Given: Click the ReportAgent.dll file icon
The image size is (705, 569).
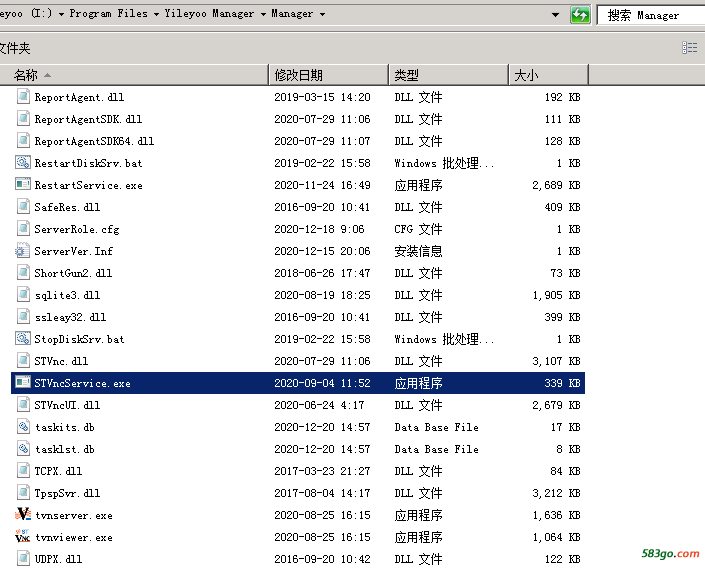Looking at the screenshot, I should 23,97.
